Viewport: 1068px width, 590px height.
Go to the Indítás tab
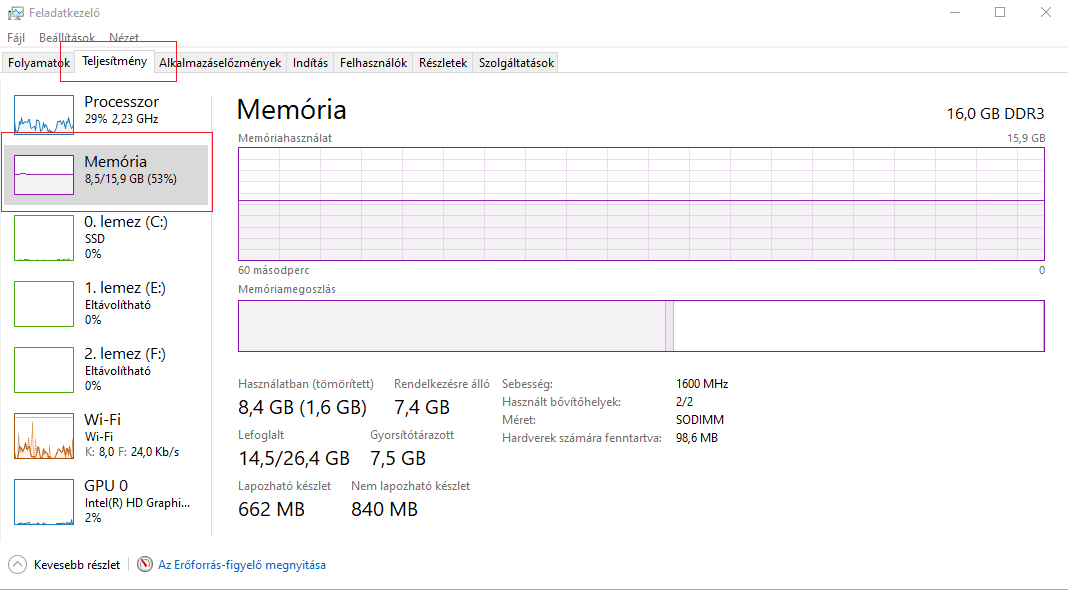click(x=310, y=63)
